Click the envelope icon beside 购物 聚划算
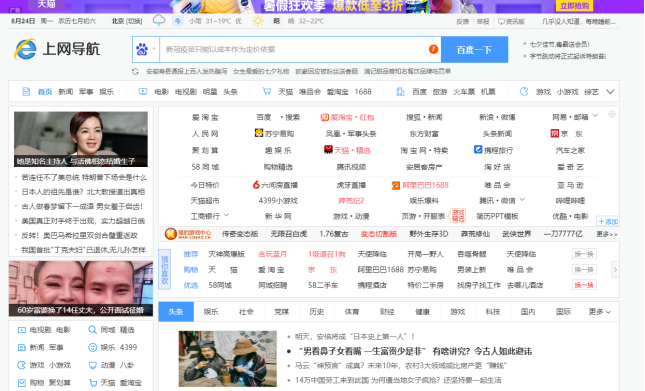The width and height of the screenshot is (645, 391). (x=21, y=383)
